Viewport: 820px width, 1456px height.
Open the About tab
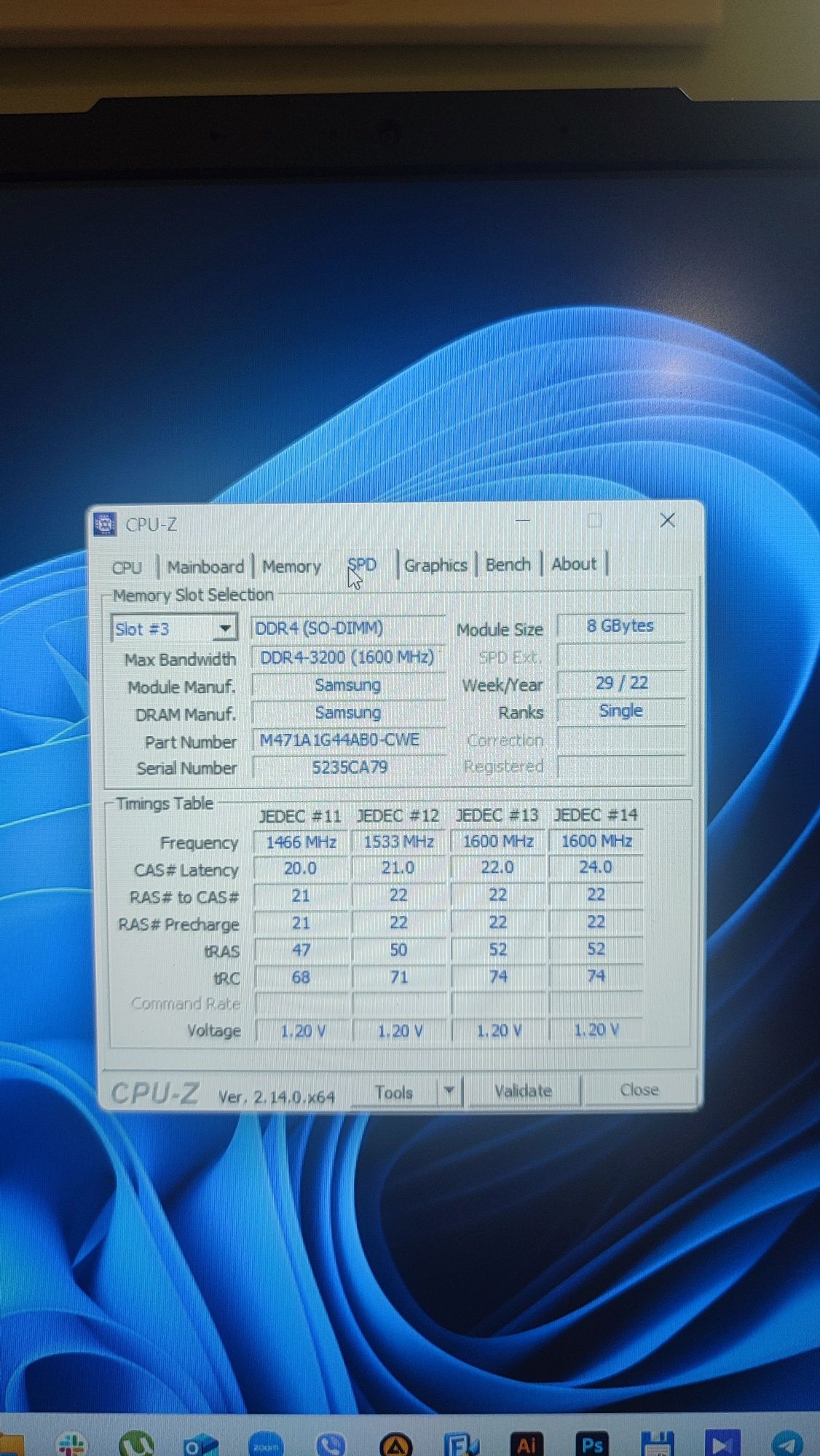(574, 563)
